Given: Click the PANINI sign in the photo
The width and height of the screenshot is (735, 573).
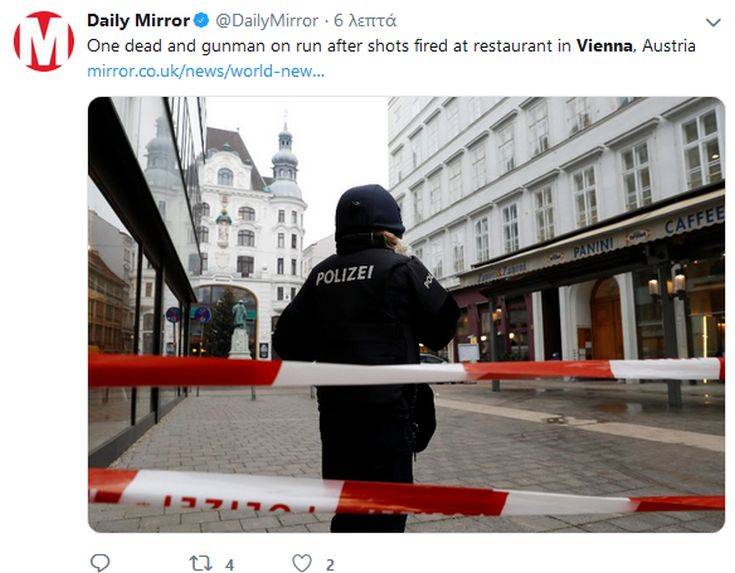Looking at the screenshot, I should (x=593, y=248).
